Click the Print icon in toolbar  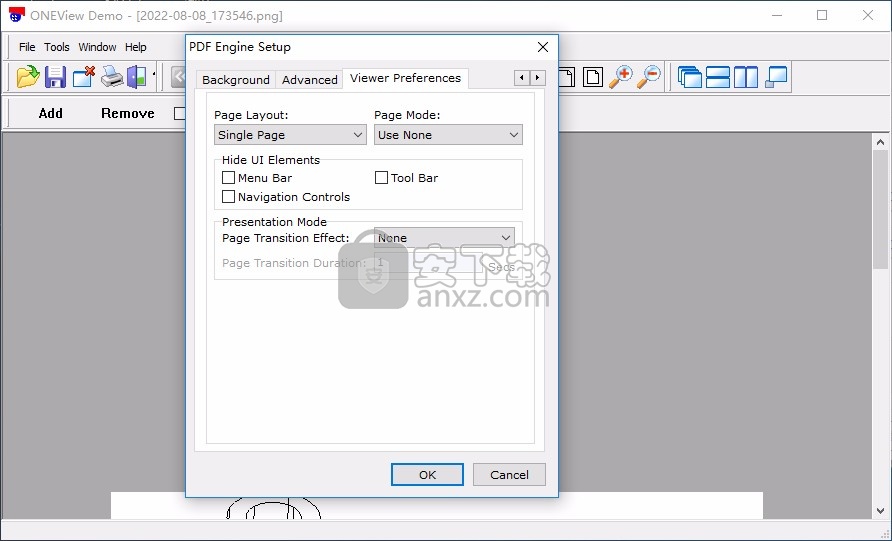click(112, 77)
